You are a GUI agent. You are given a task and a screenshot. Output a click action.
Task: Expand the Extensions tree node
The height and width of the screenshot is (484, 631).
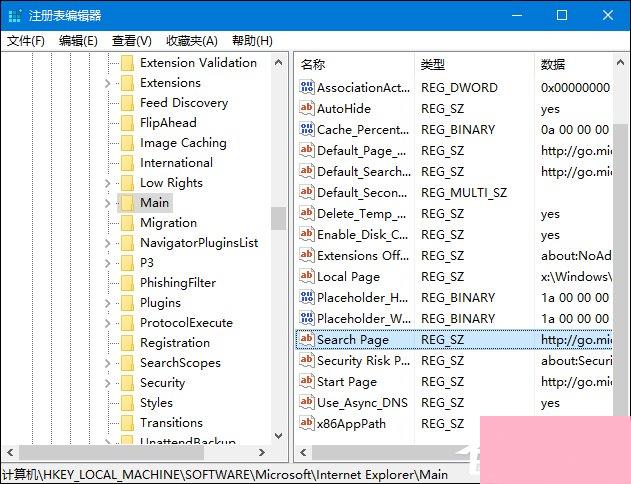(107, 83)
